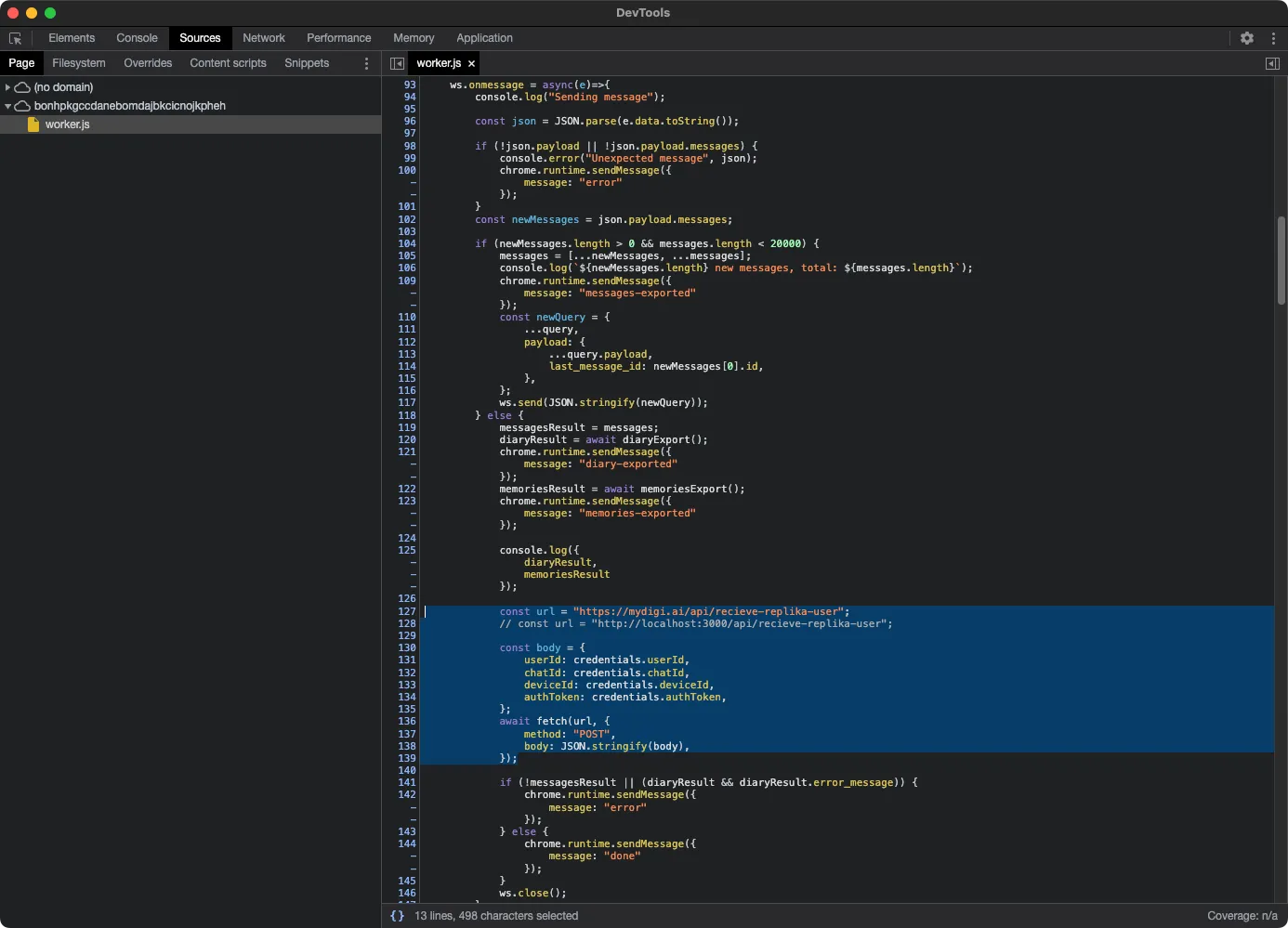Click ws.close(); statement
The image size is (1288, 928).
click(x=532, y=893)
